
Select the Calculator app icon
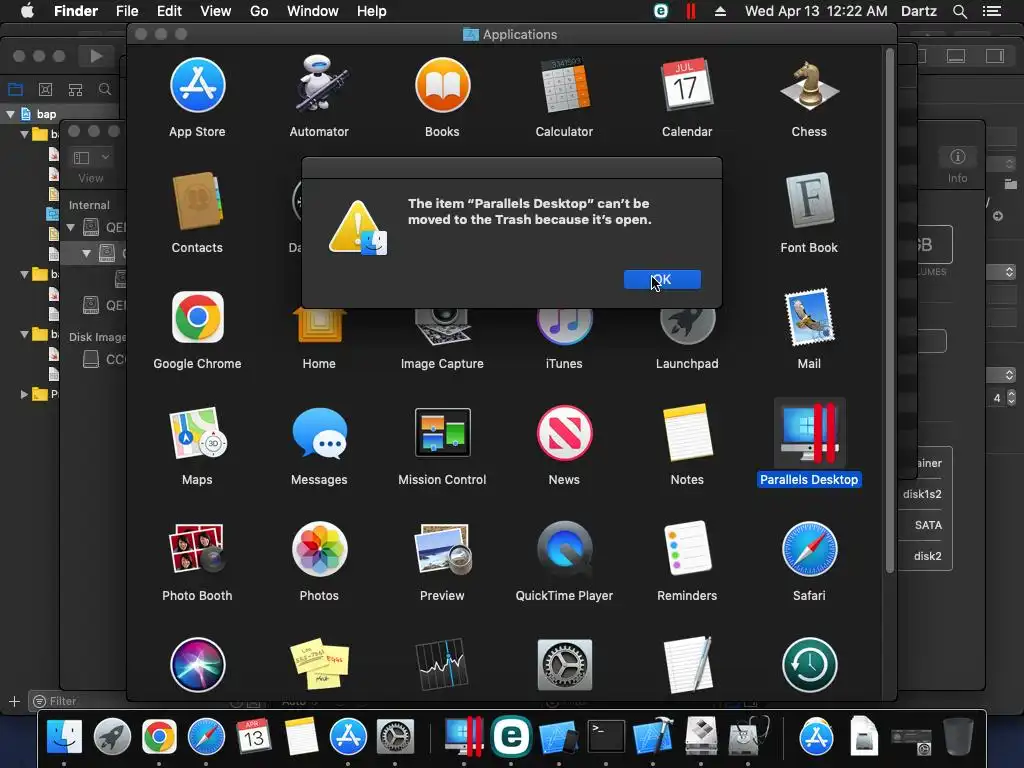coord(564,86)
